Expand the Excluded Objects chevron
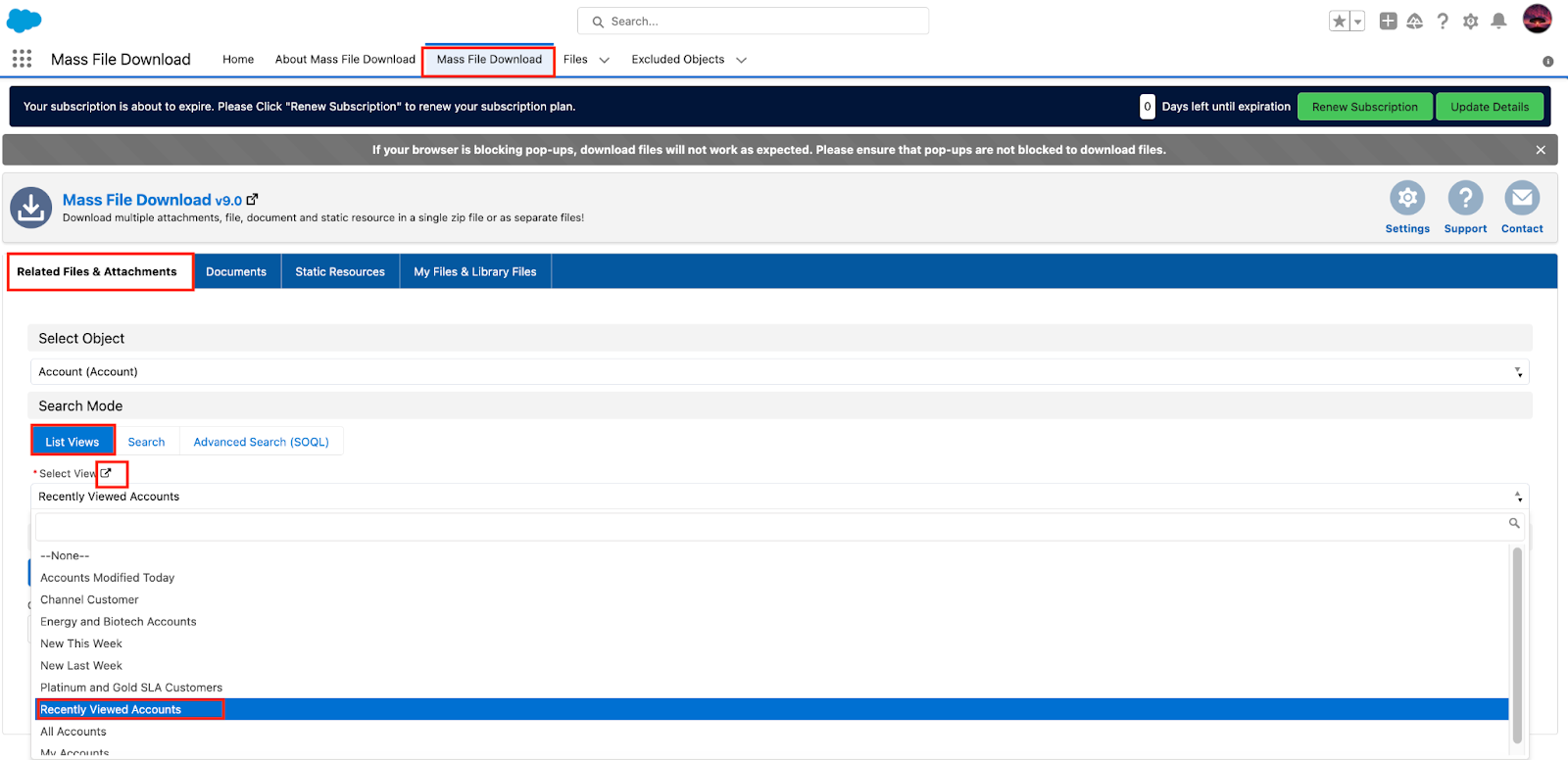Screen dimensions: 1568x760 click(742, 60)
